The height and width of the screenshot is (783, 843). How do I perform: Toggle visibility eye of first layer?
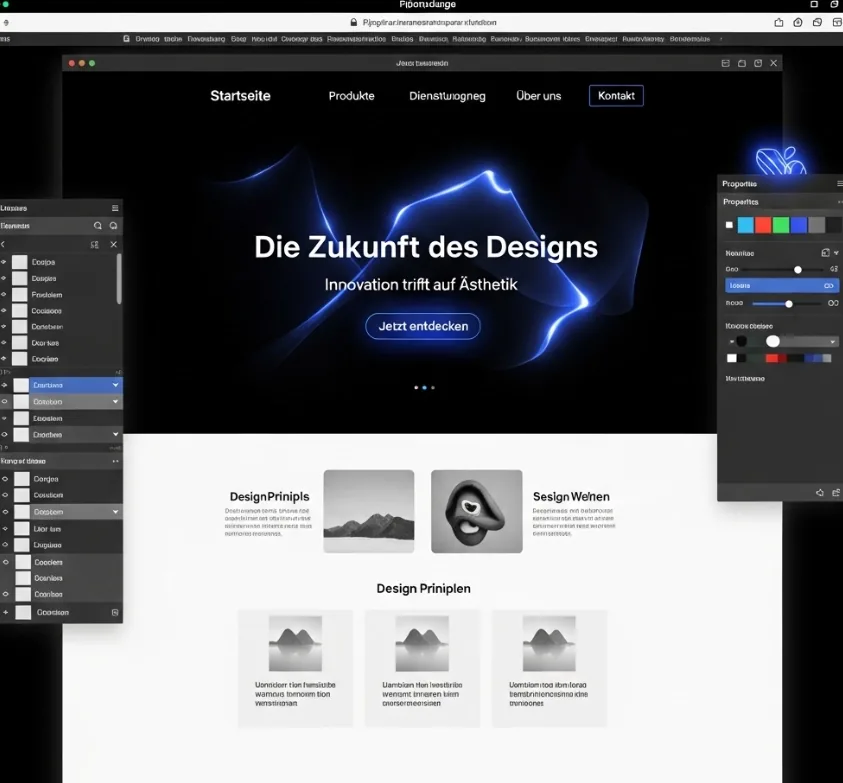point(4,262)
